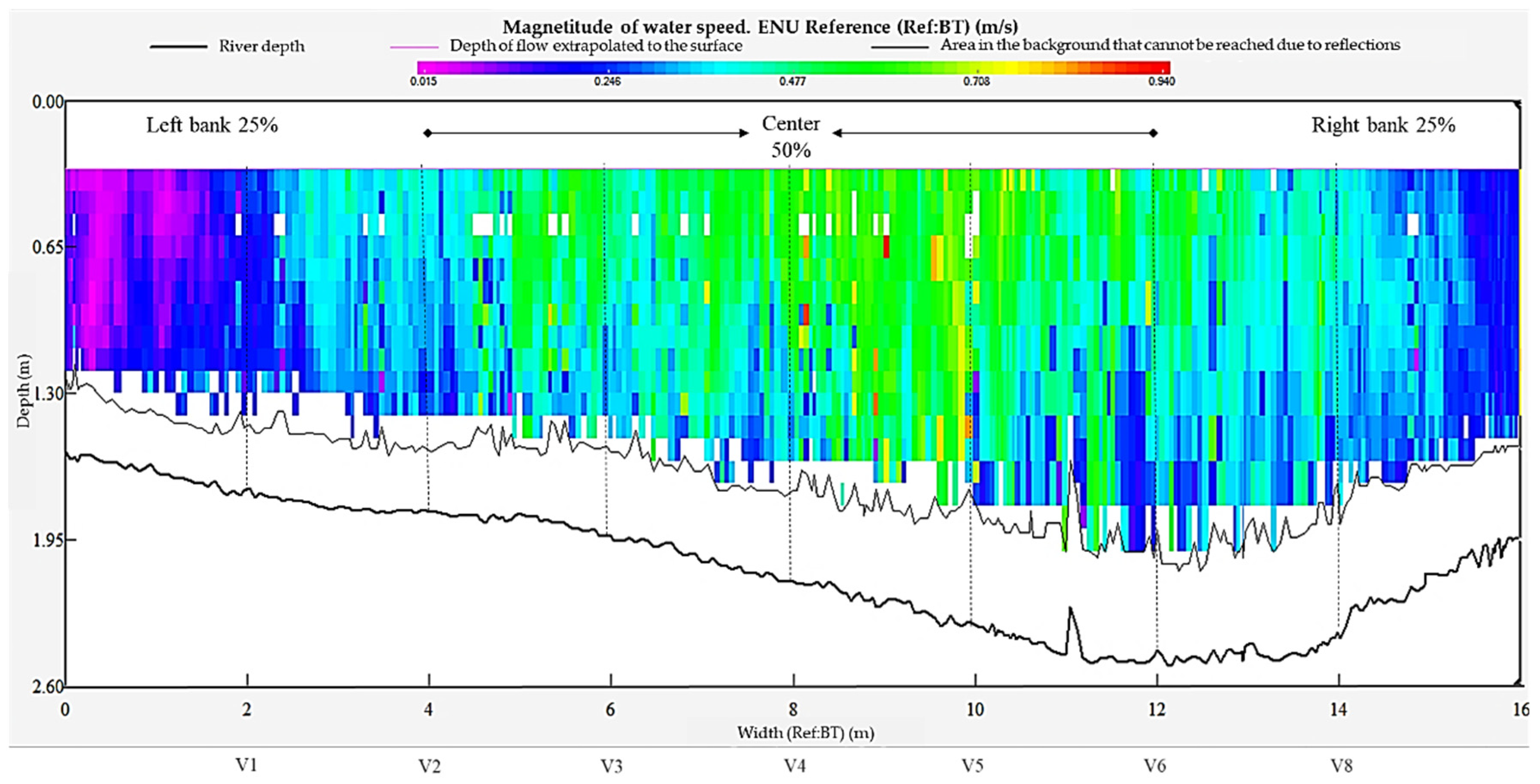Click the background reflections area legend line
1540x784 pixels.
click(899, 47)
